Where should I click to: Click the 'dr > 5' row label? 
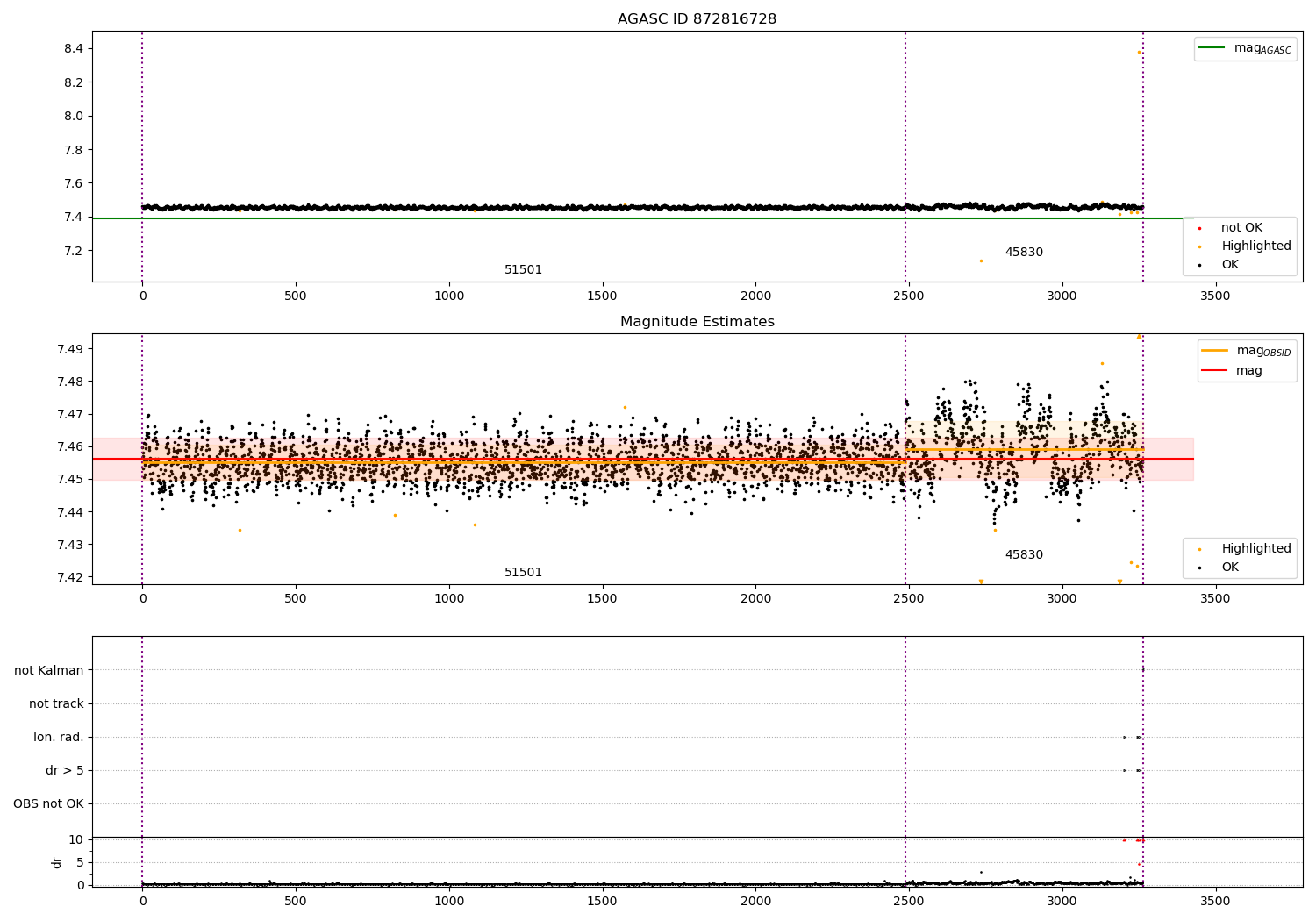65,770
